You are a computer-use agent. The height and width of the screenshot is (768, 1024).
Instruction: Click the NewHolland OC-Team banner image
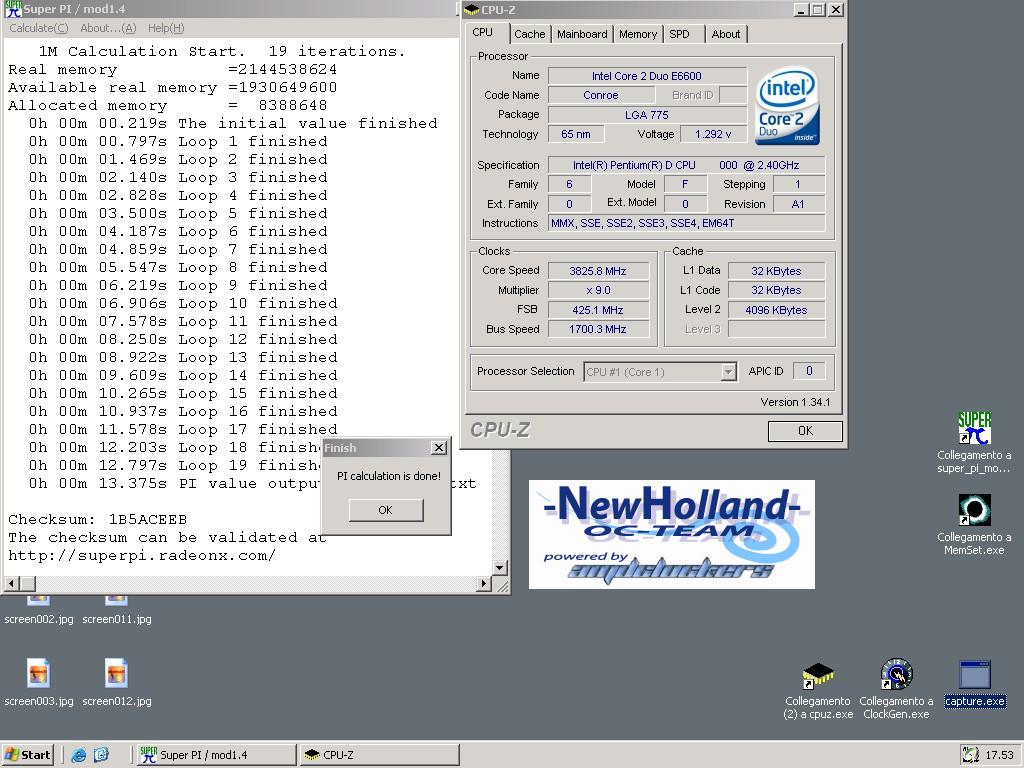(x=671, y=534)
